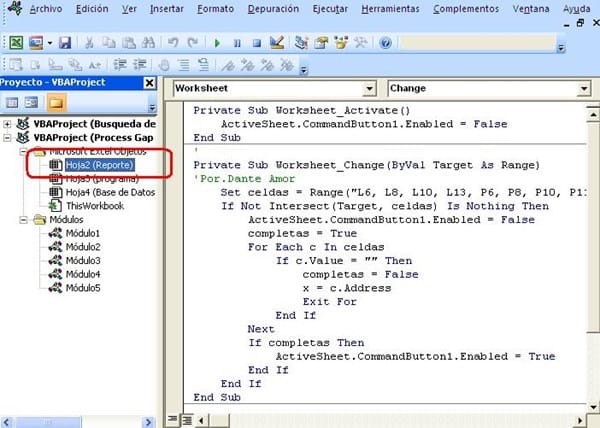600x428 pixels.
Task: Collapse the Módulos folder
Action: (x=23, y=220)
